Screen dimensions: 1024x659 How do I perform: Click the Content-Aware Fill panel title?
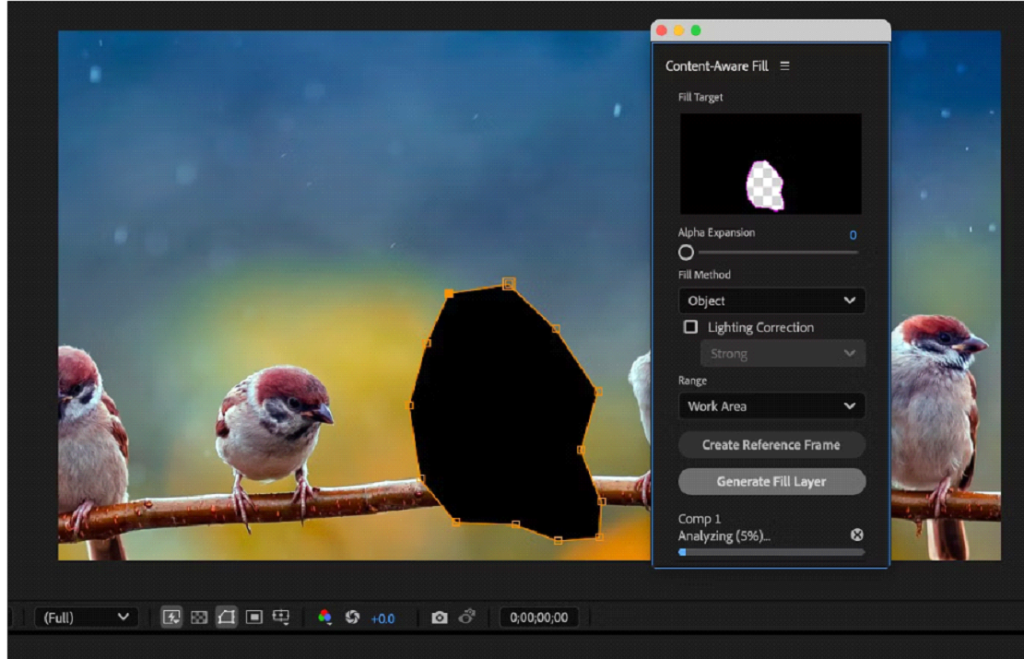coord(716,66)
